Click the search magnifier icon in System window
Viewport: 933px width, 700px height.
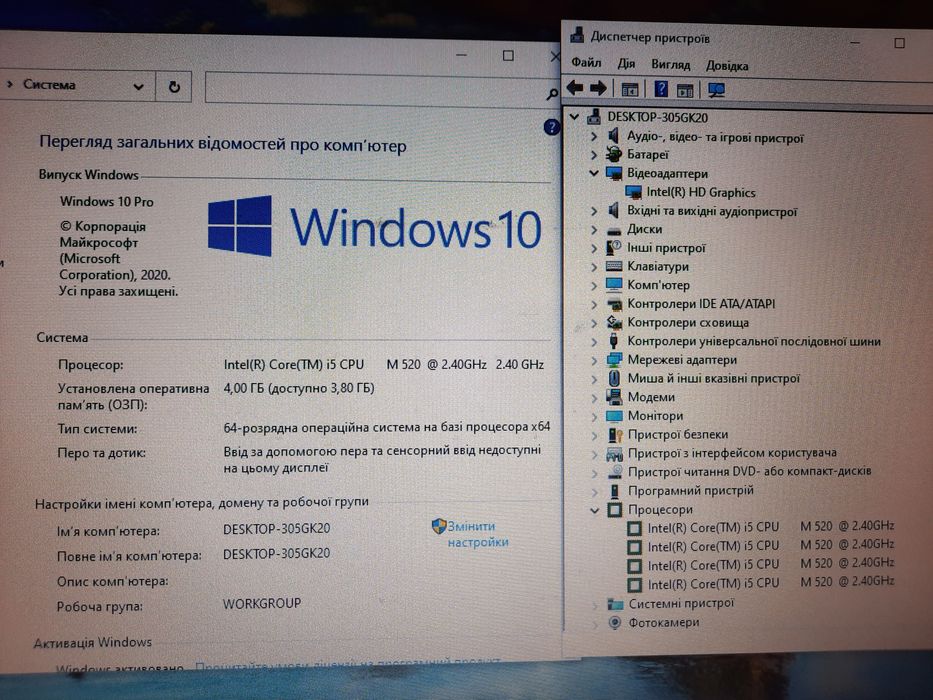(x=552, y=93)
